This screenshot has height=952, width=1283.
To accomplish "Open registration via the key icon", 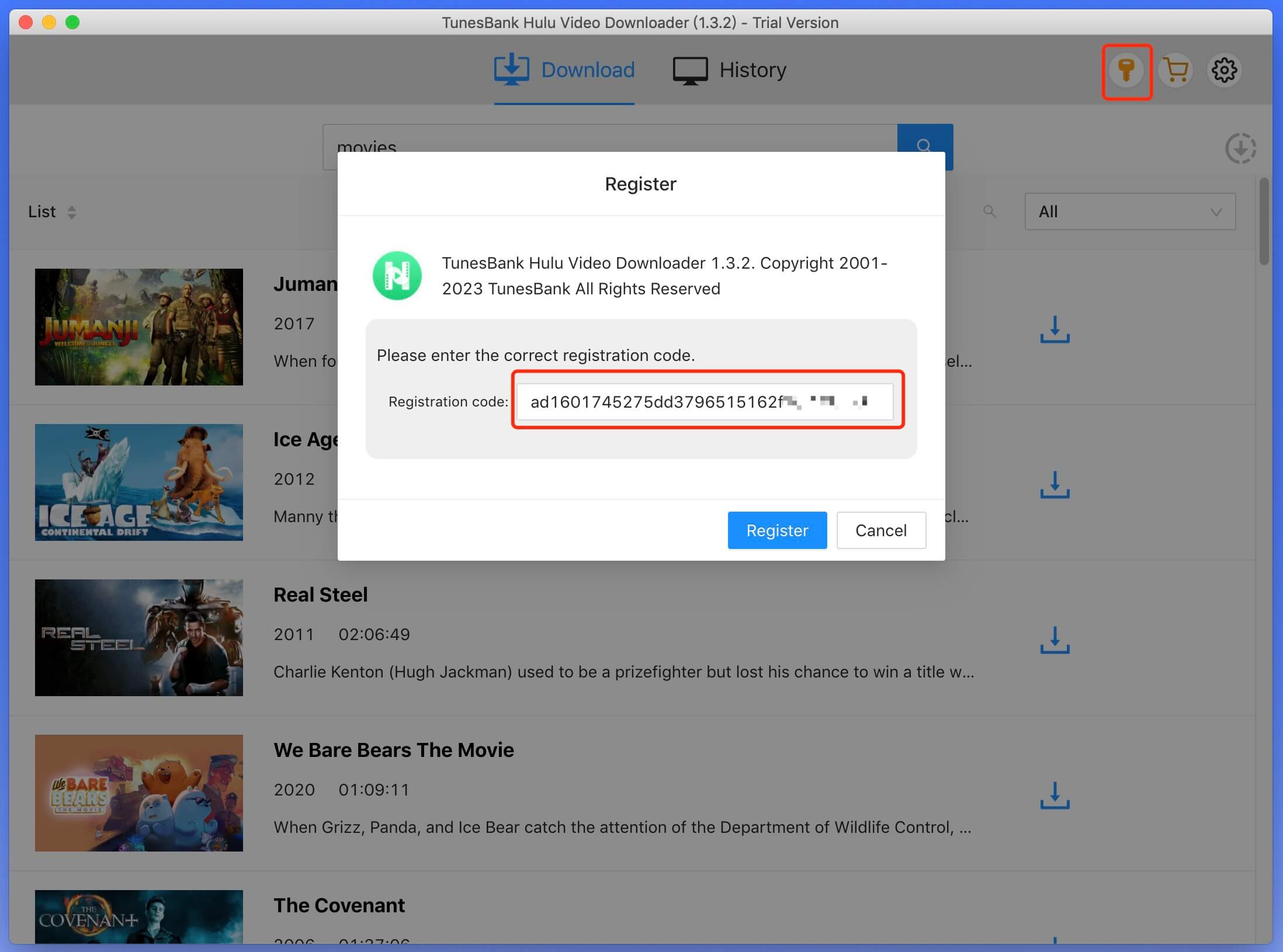I will point(1126,71).
